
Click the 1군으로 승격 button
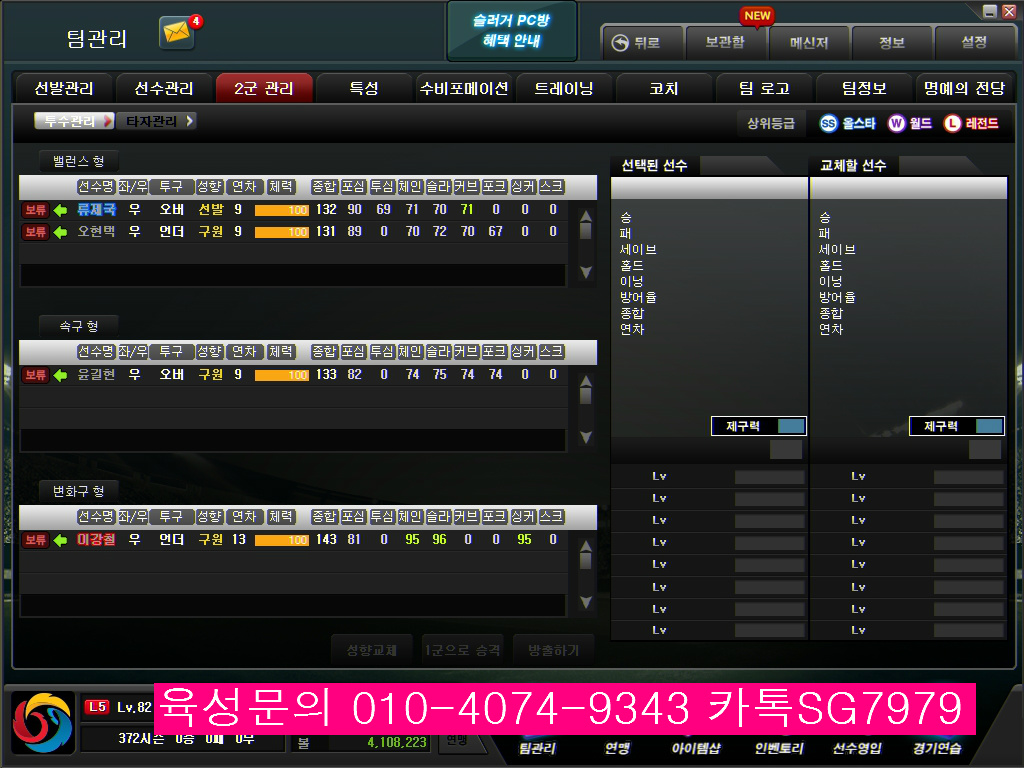[x=462, y=650]
